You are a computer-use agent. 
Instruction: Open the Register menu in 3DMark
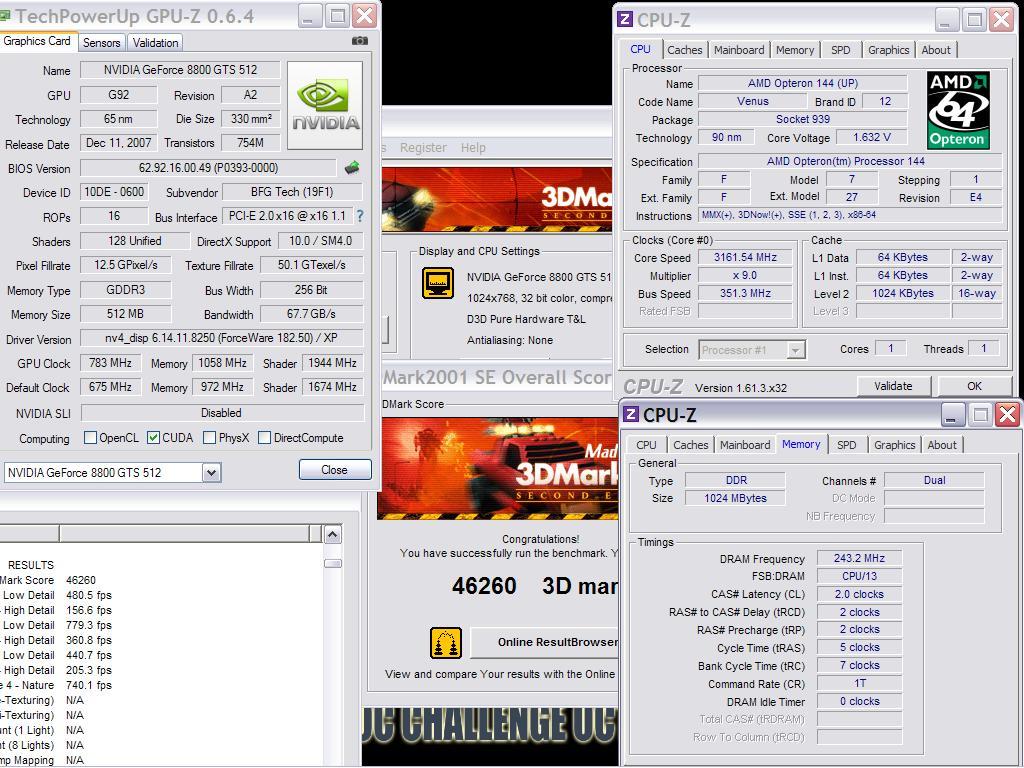point(423,148)
